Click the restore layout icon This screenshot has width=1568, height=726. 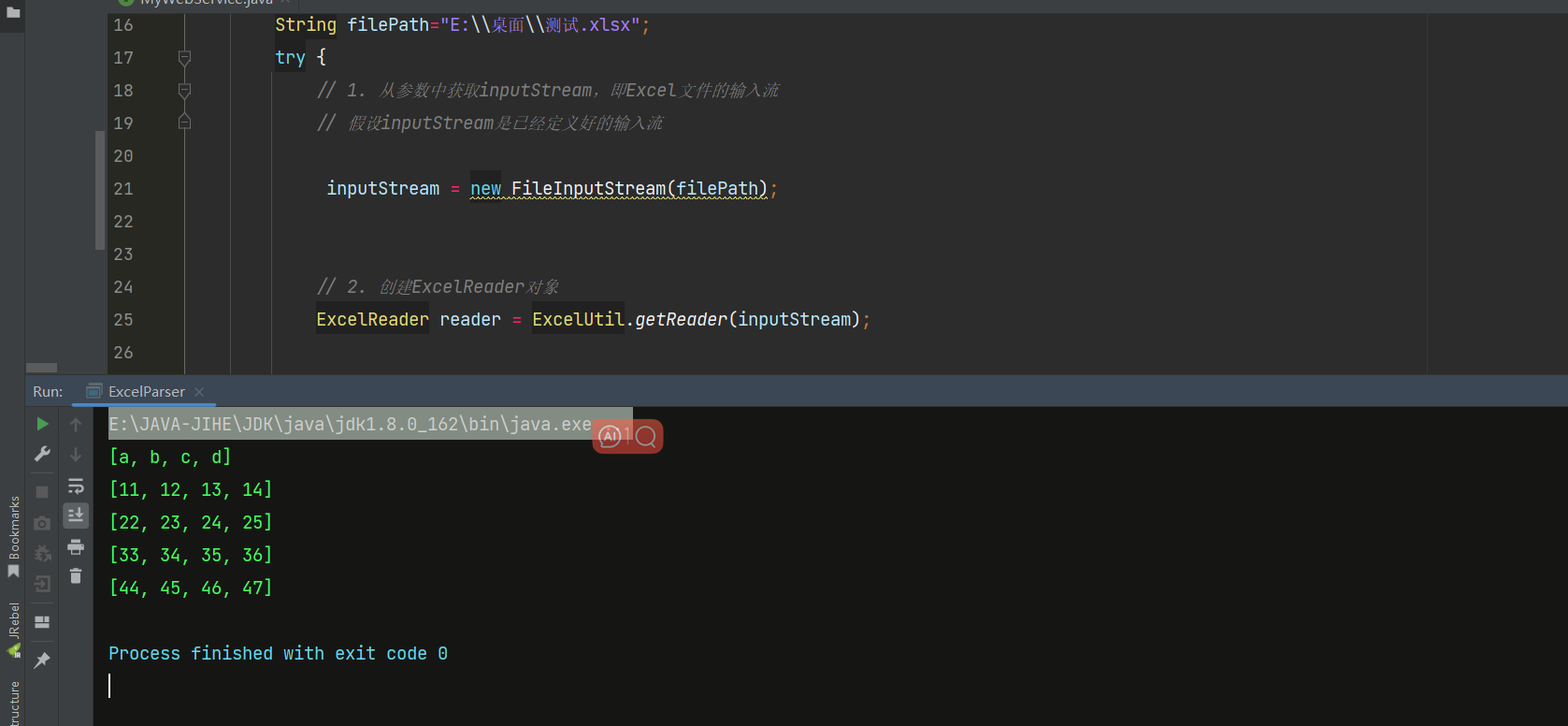point(42,622)
